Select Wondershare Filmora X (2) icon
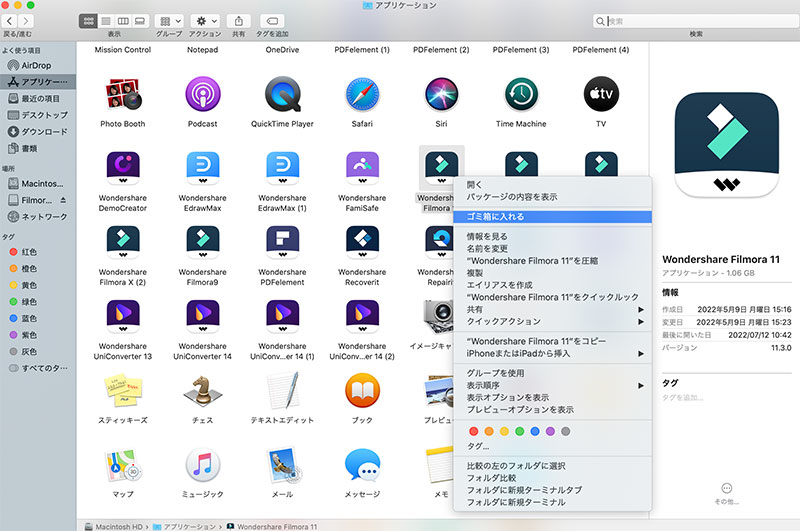This screenshot has width=800, height=531. (x=123, y=242)
